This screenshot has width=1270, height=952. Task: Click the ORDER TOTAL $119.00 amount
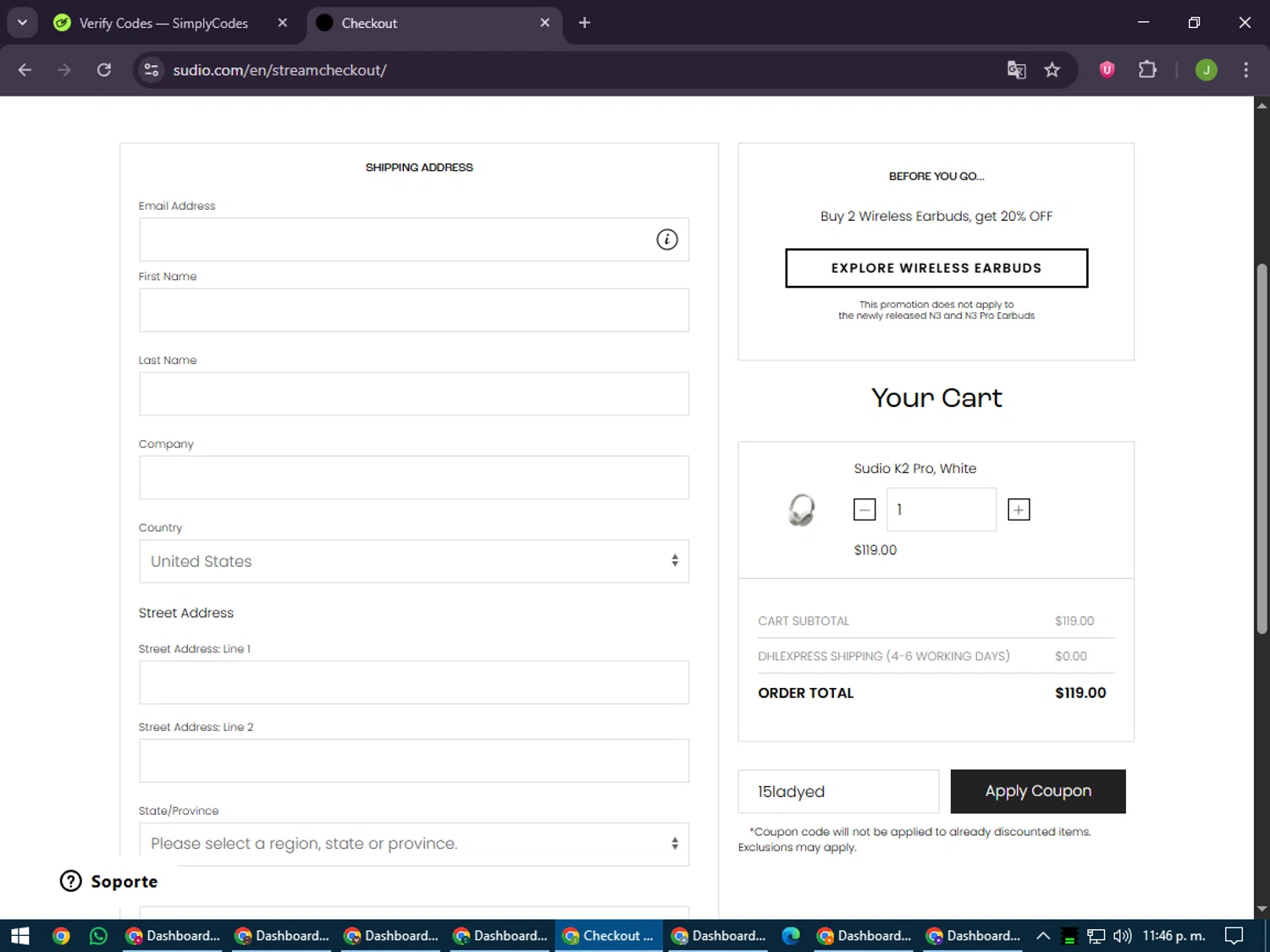[x=1080, y=693]
